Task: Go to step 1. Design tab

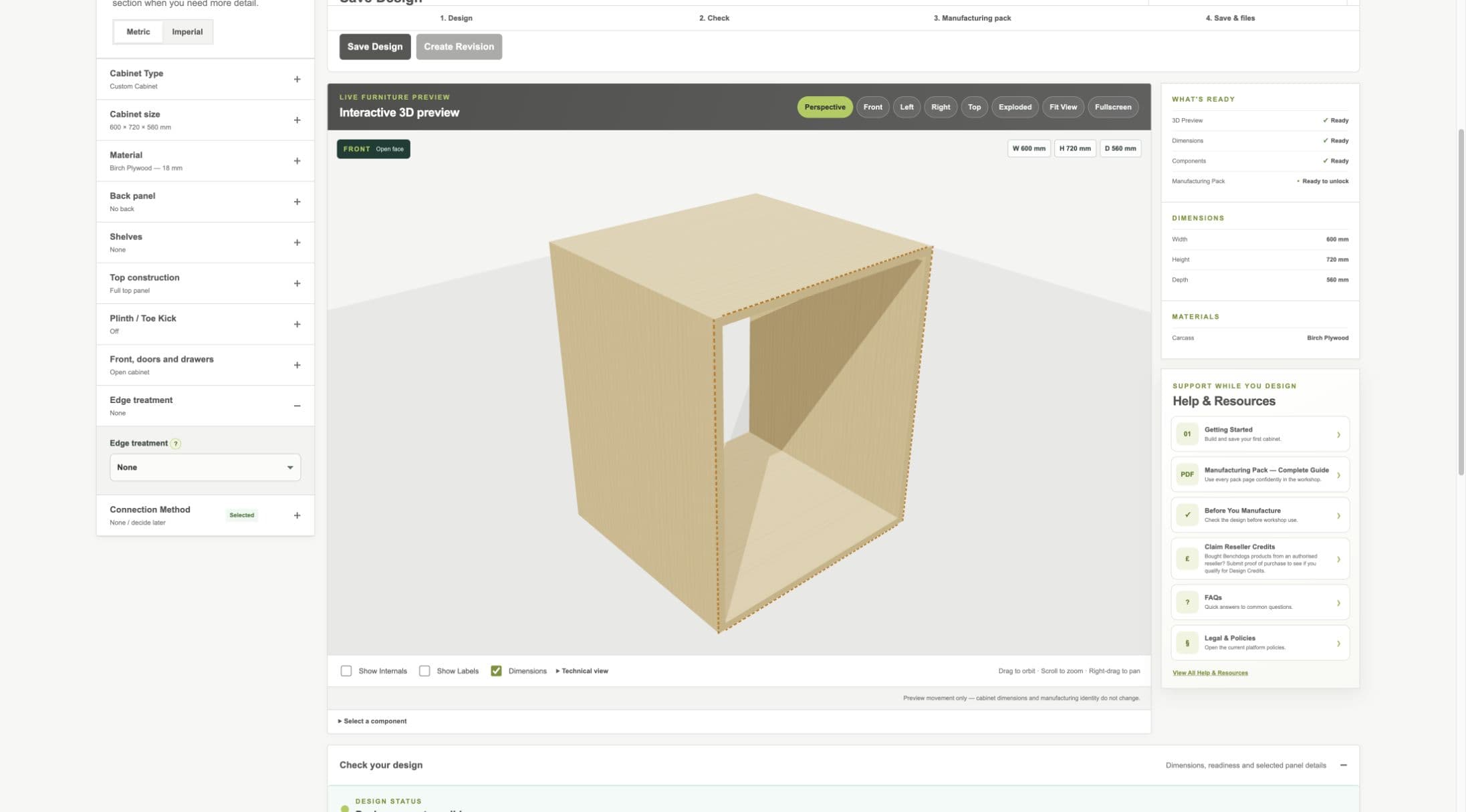Action: pos(456,18)
